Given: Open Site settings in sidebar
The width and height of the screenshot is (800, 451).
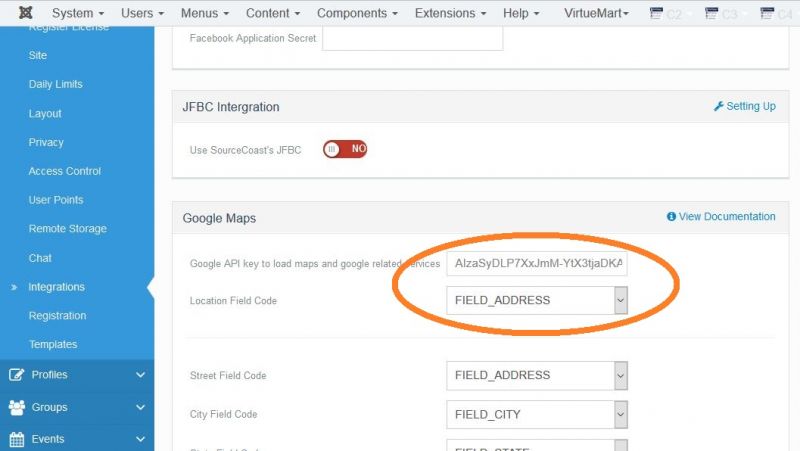Looking at the screenshot, I should pyautogui.click(x=38, y=55).
